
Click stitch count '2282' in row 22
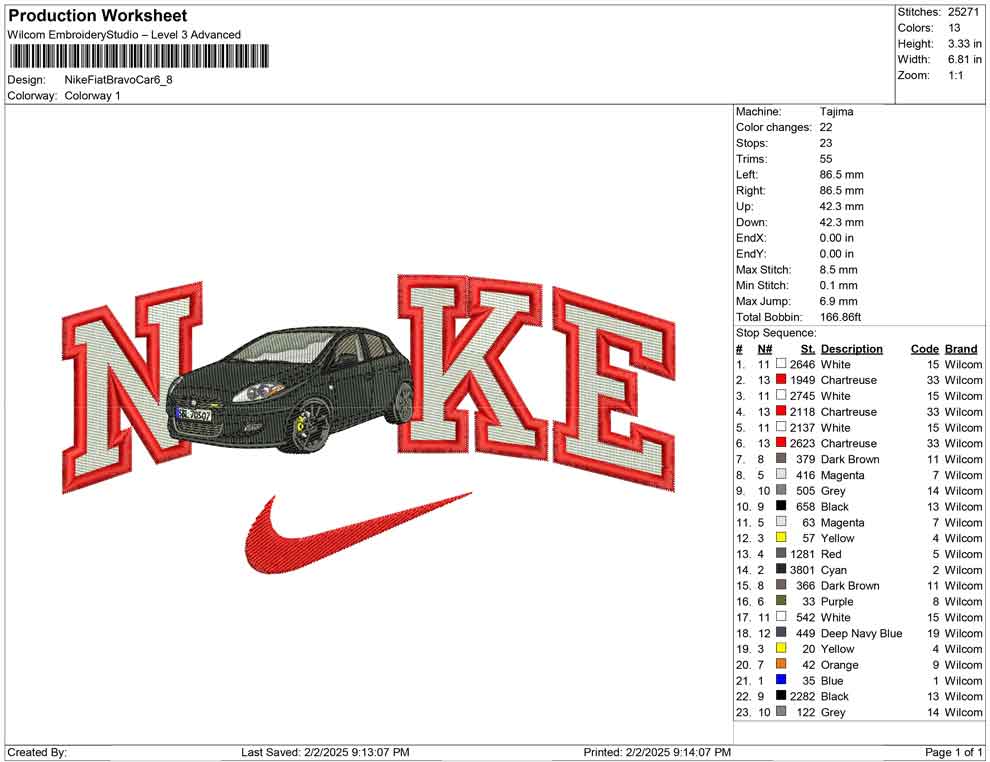(x=802, y=696)
